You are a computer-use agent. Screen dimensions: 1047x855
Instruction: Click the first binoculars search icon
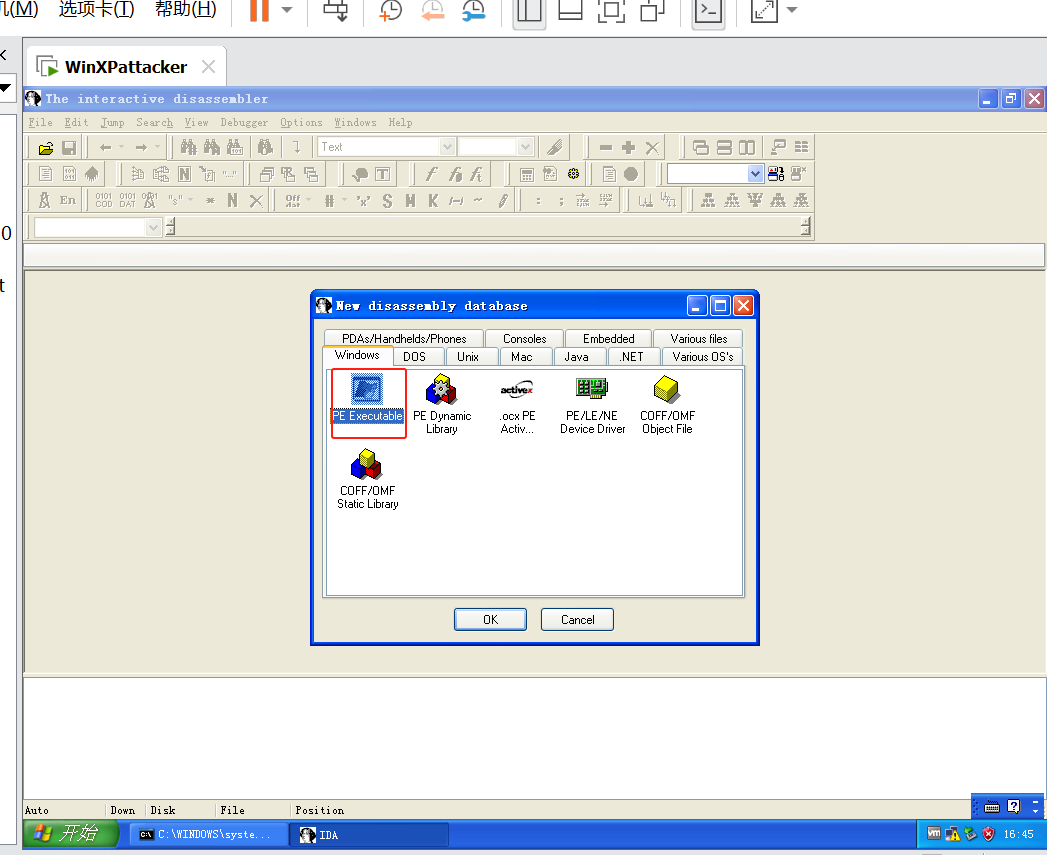[189, 147]
